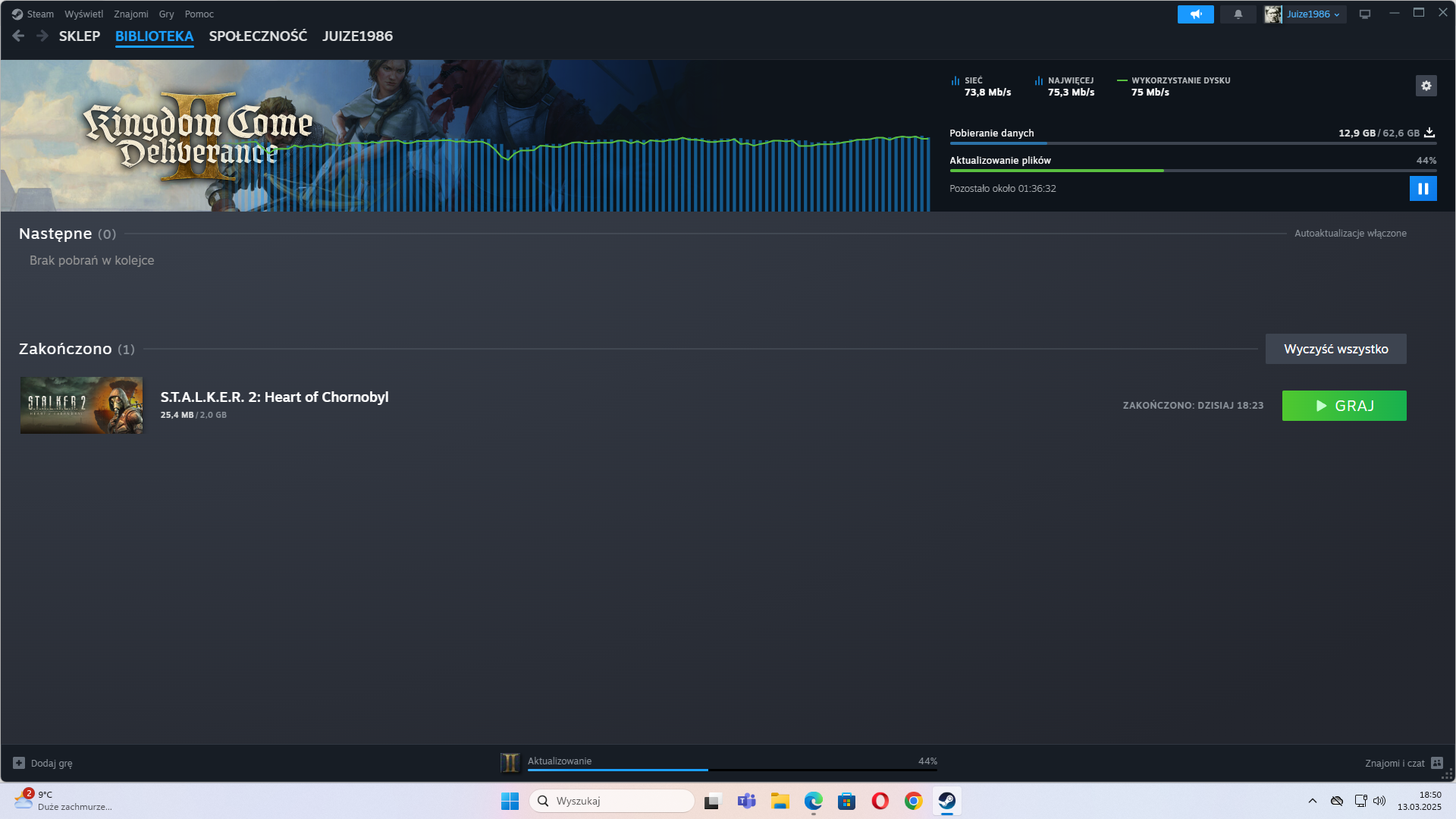Image resolution: width=1456 pixels, height=819 pixels.
Task: Click the S.T.A.L.K.E.R. 2 thumbnail
Action: click(x=81, y=406)
